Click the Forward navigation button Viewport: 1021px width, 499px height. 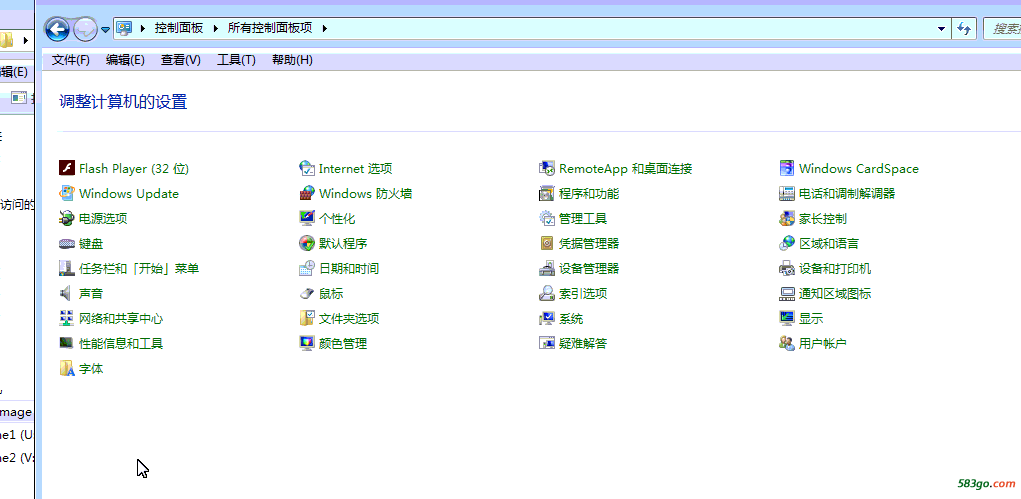click(x=85, y=29)
